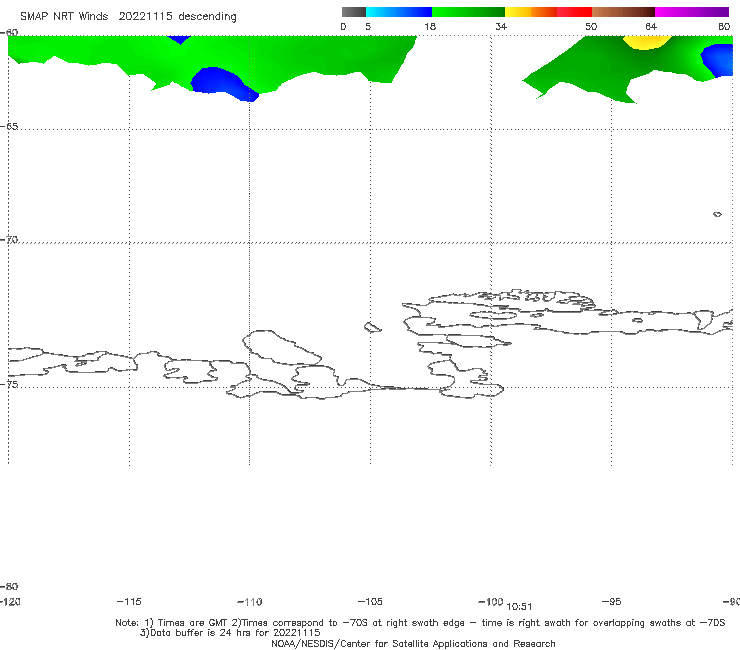Click the gray segment of the color bar

[x=353, y=12]
